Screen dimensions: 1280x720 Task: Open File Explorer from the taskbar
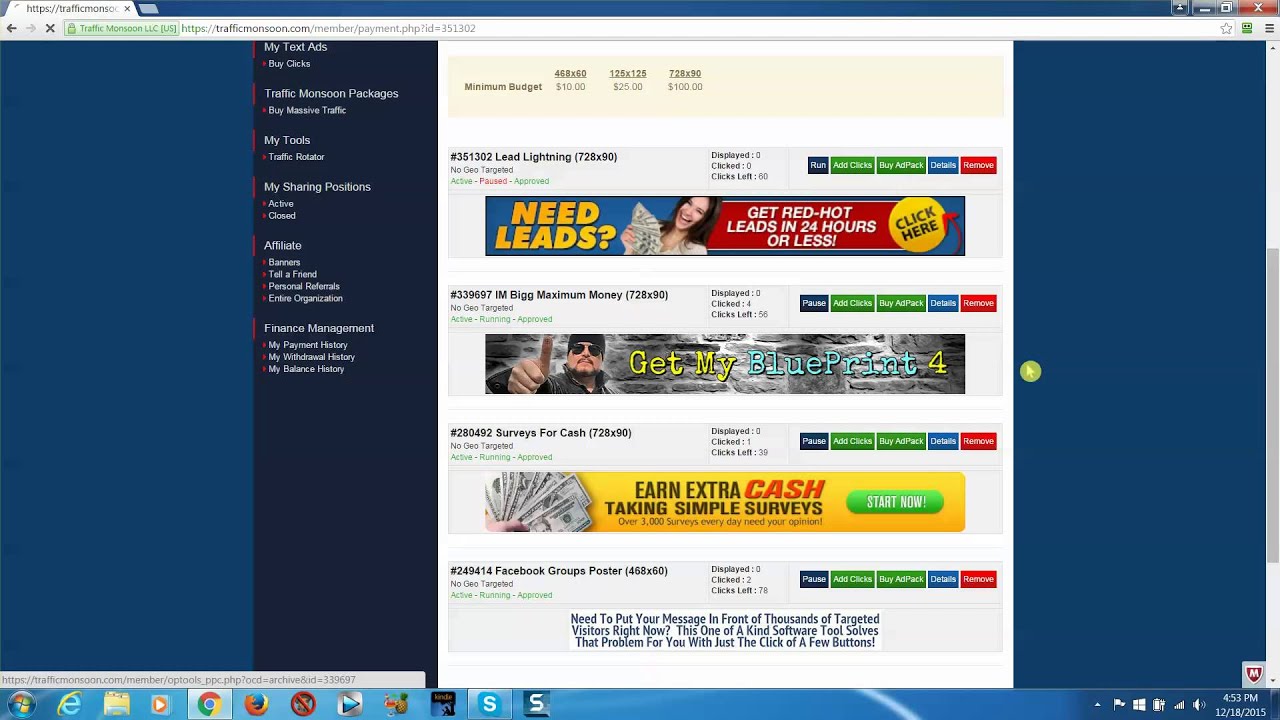pos(117,705)
